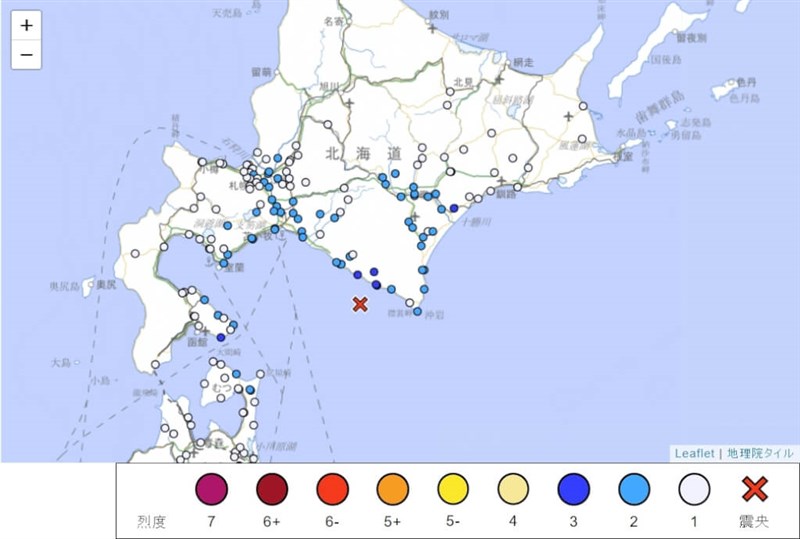Select the dark blue marker near 十勝川

pyautogui.click(x=454, y=208)
